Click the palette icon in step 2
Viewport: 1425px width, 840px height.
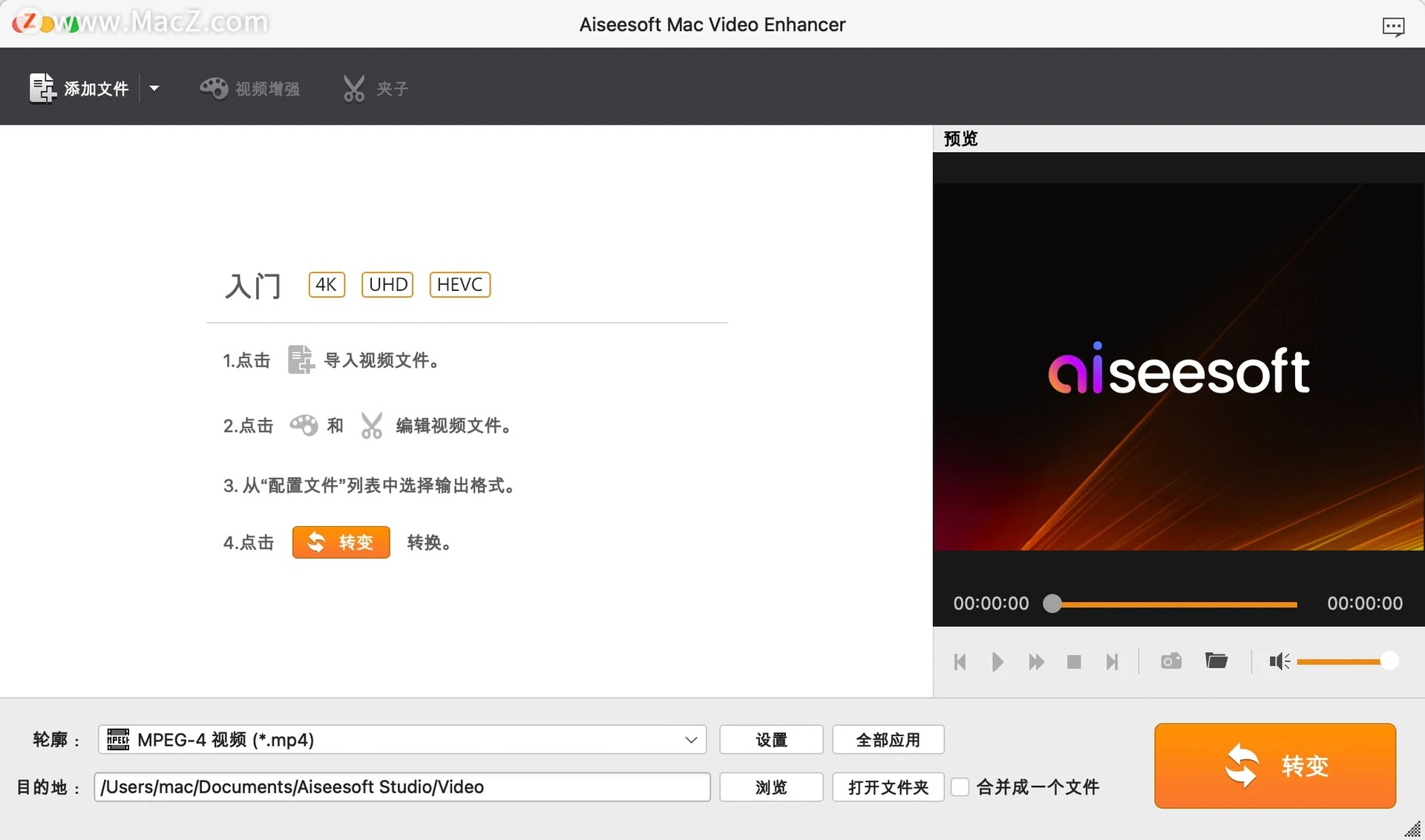tap(304, 425)
